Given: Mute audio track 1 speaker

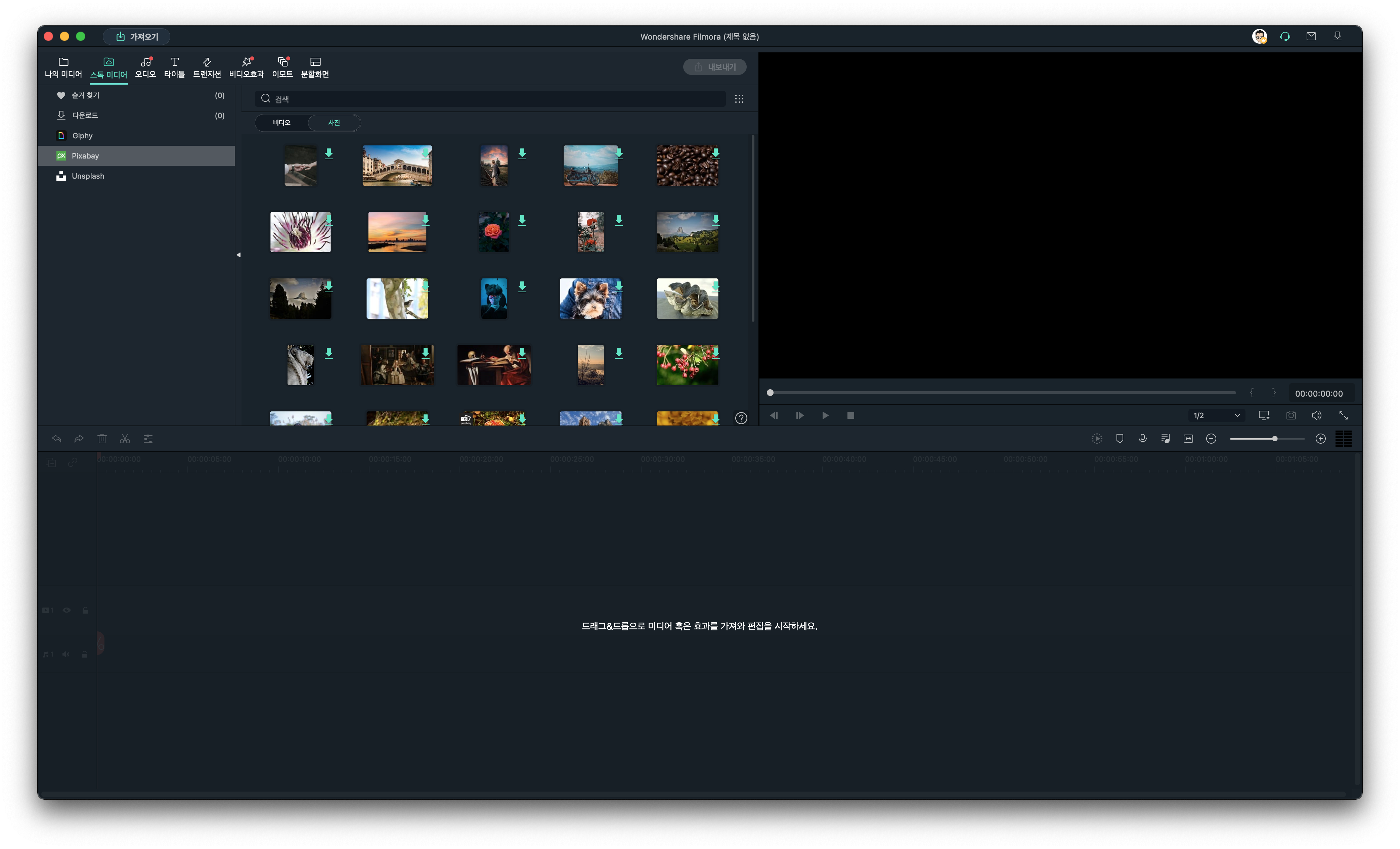Looking at the screenshot, I should [x=66, y=654].
